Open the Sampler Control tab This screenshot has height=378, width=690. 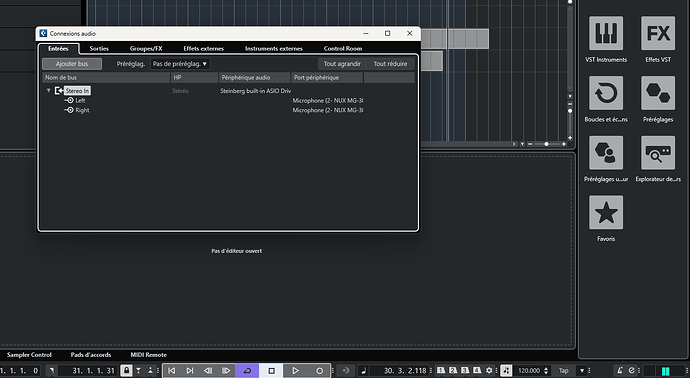[x=29, y=355]
